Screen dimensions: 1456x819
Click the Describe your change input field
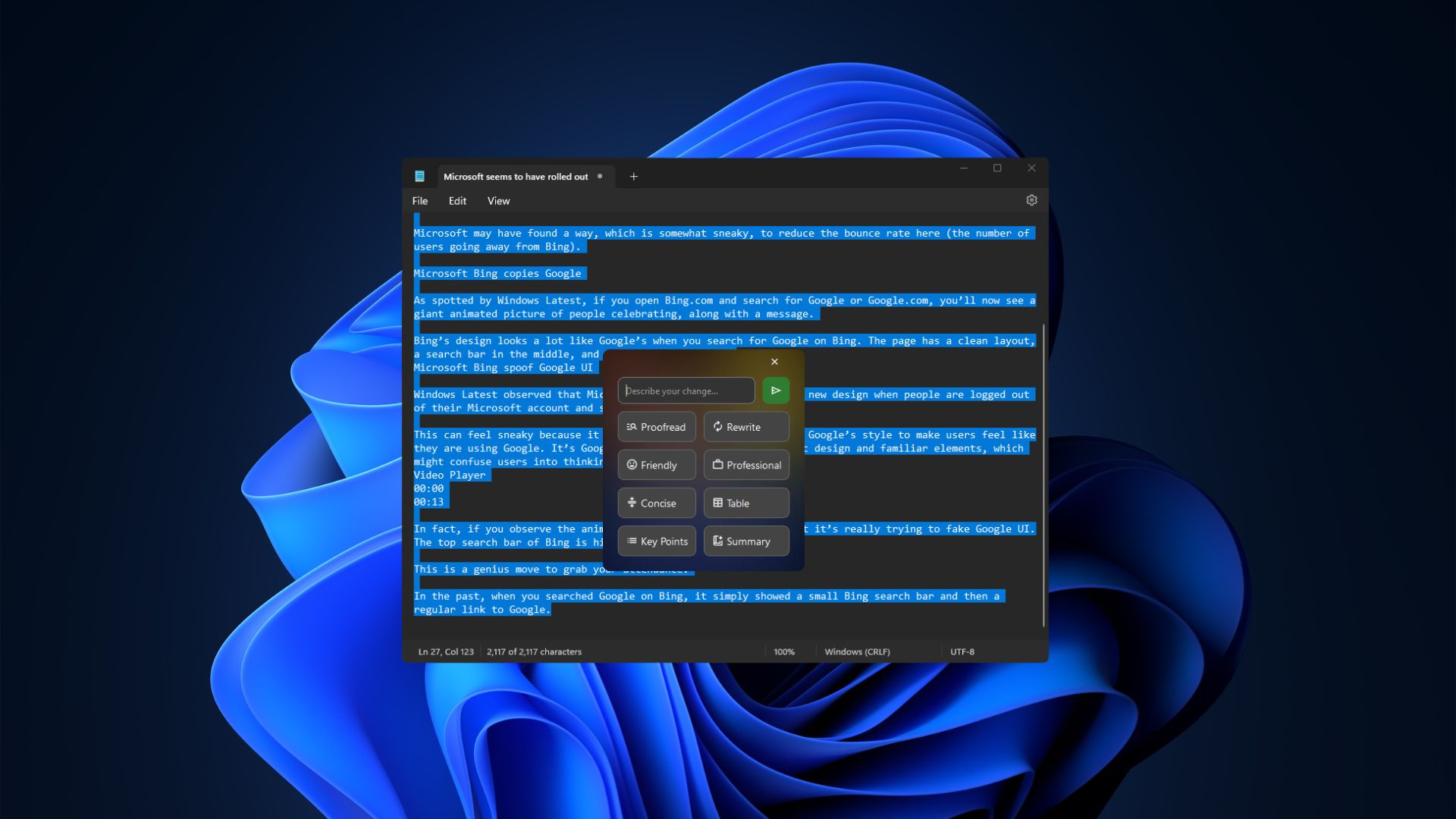[x=686, y=391]
